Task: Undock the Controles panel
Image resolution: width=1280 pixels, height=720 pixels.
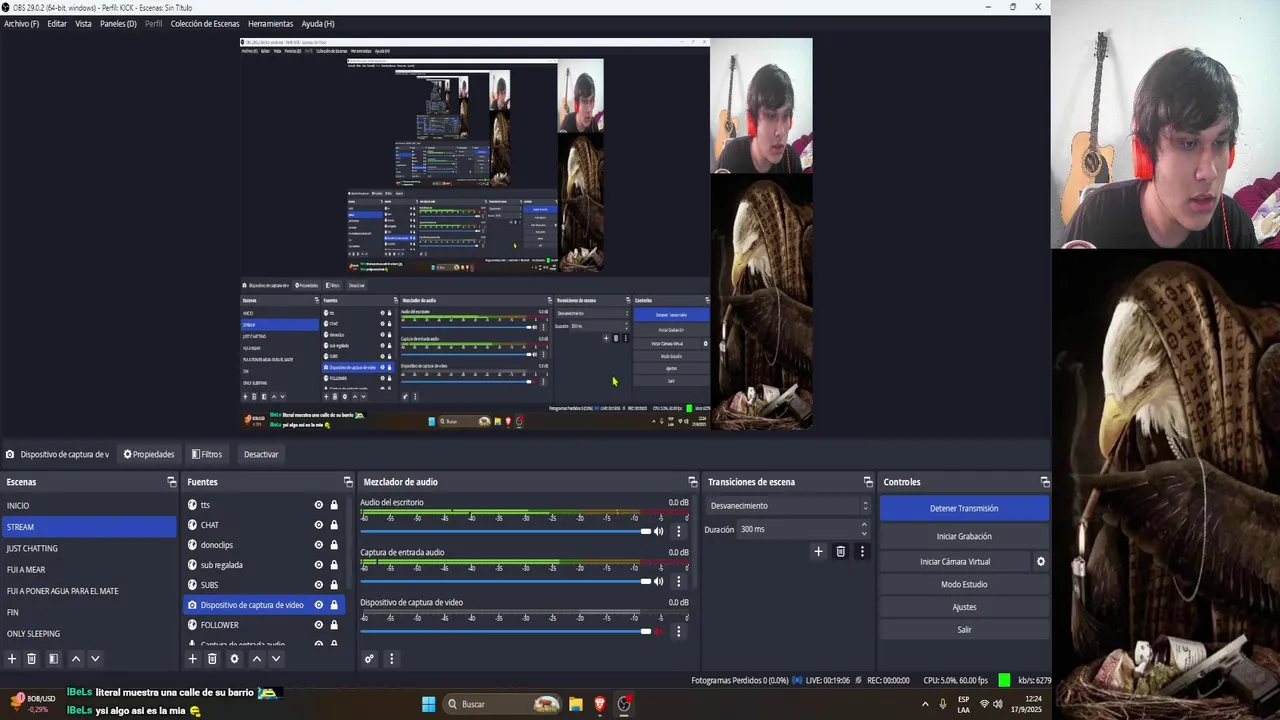Action: click(1044, 482)
